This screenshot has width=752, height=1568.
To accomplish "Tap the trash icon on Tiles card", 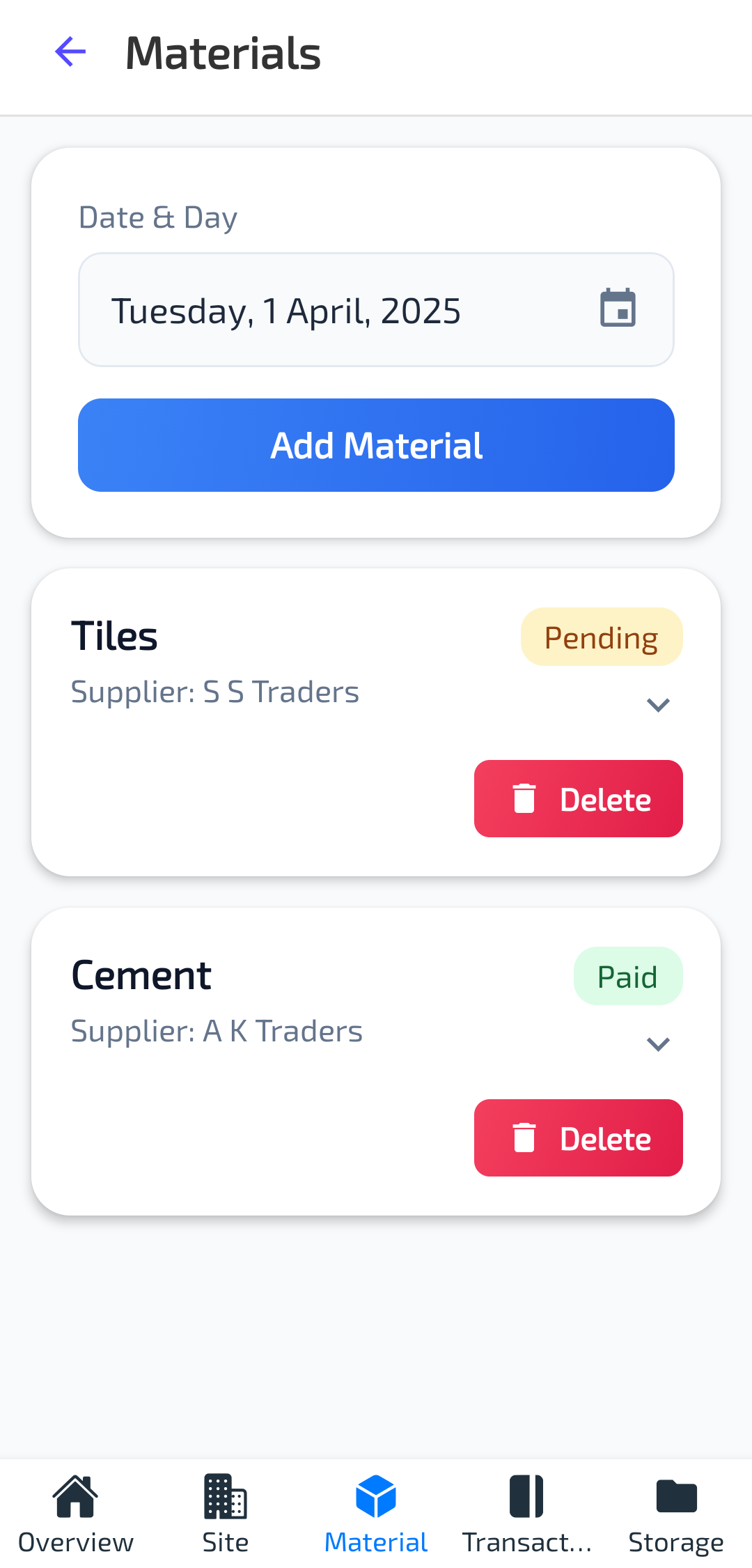I will click(524, 799).
